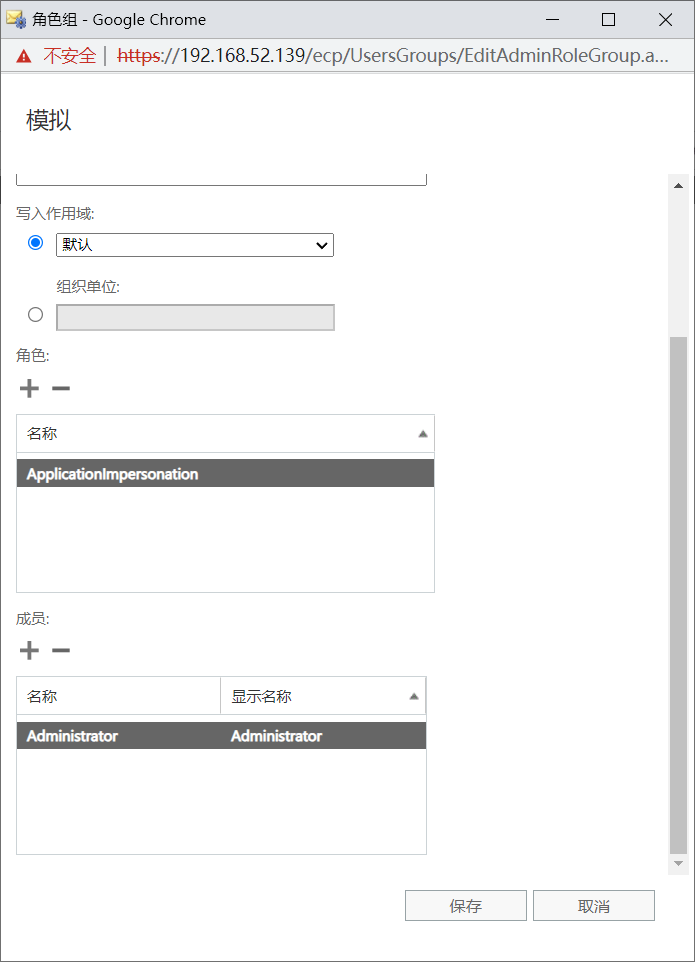Click the minus icon to remove selected member
The image size is (695, 962).
(61, 651)
